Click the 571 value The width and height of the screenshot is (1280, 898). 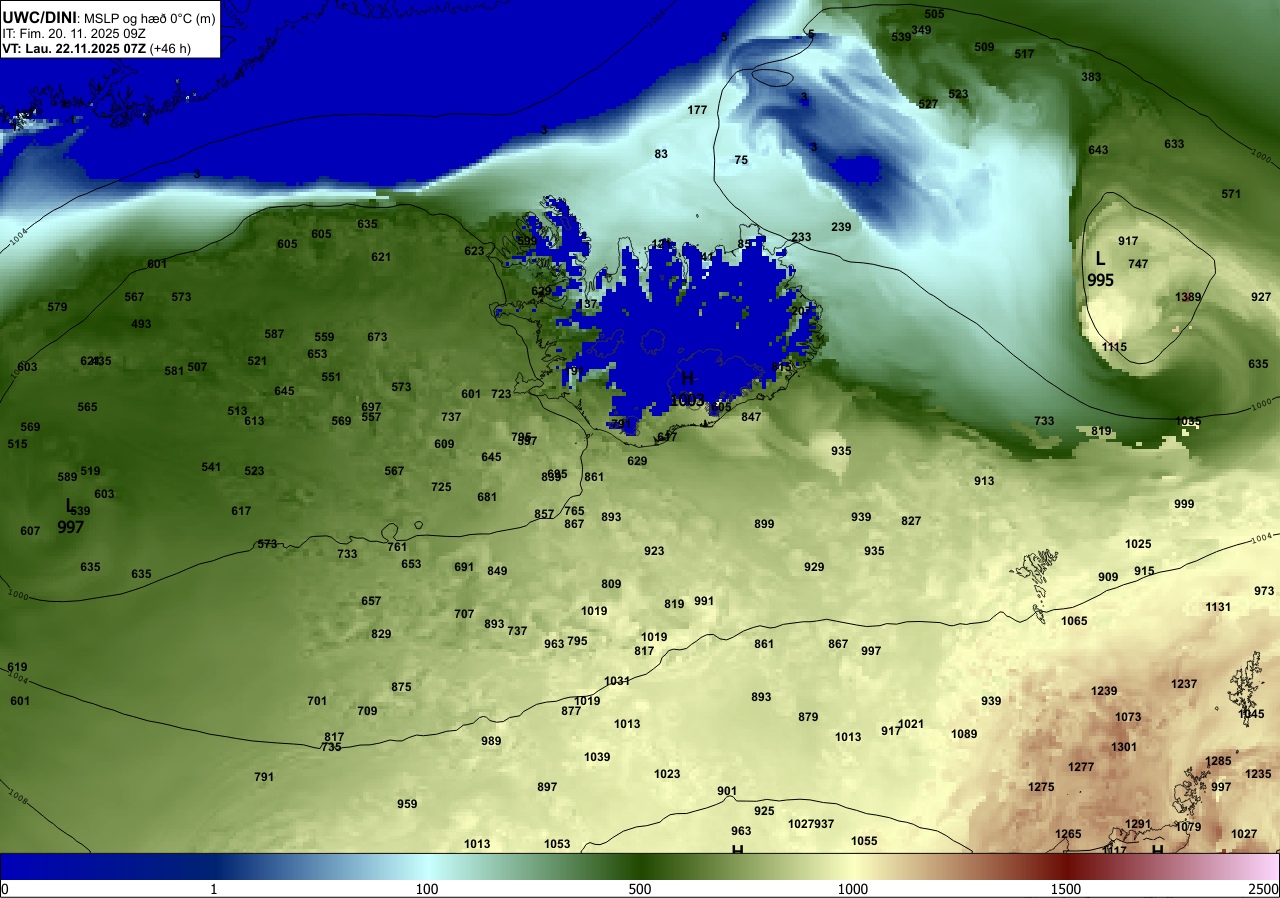pos(1231,194)
